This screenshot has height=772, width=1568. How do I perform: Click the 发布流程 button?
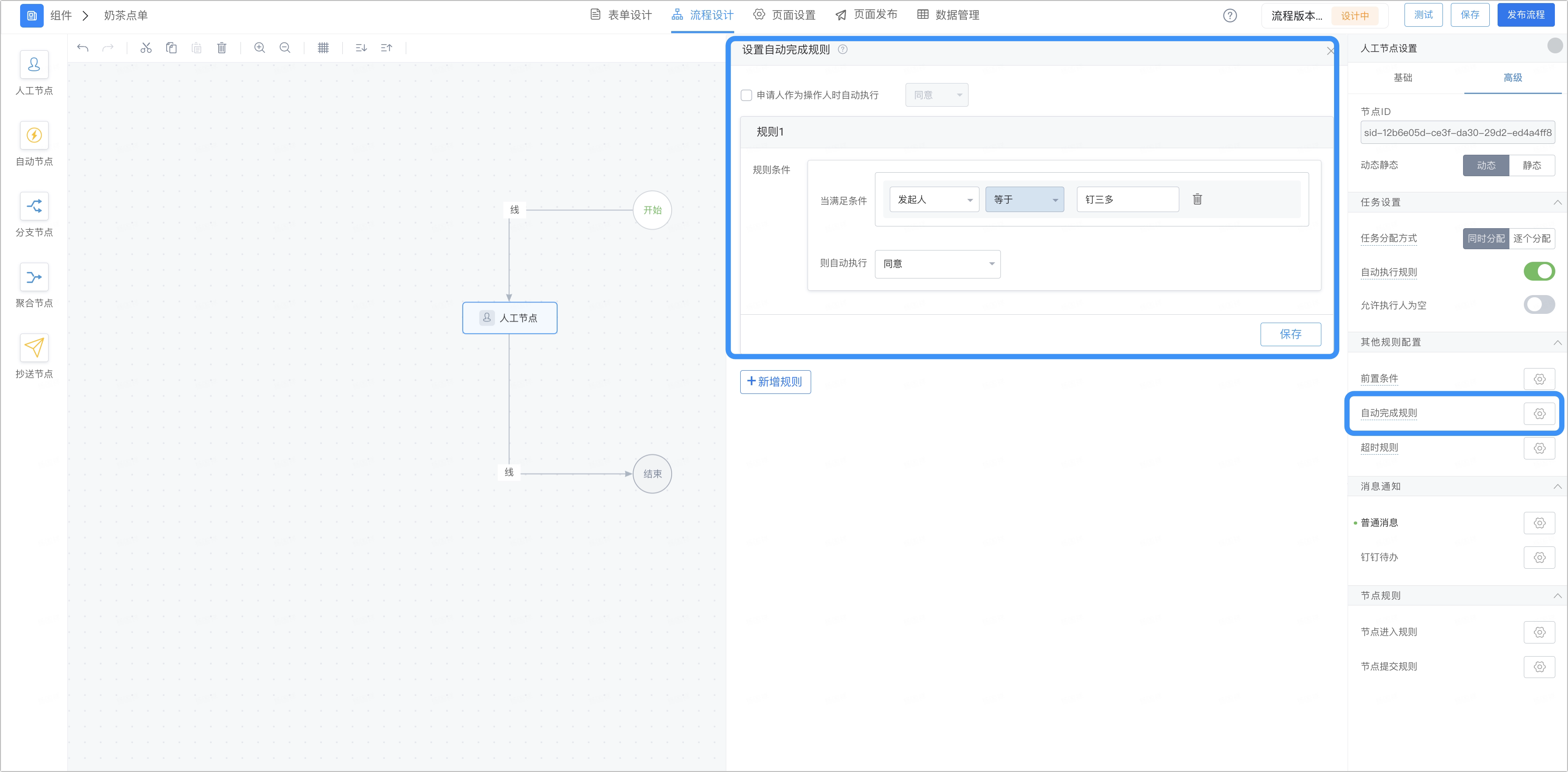click(1526, 15)
